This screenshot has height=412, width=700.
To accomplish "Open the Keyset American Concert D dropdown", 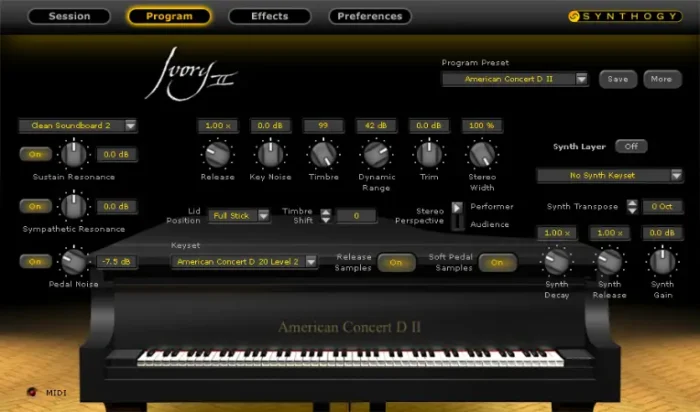I will click(244, 261).
